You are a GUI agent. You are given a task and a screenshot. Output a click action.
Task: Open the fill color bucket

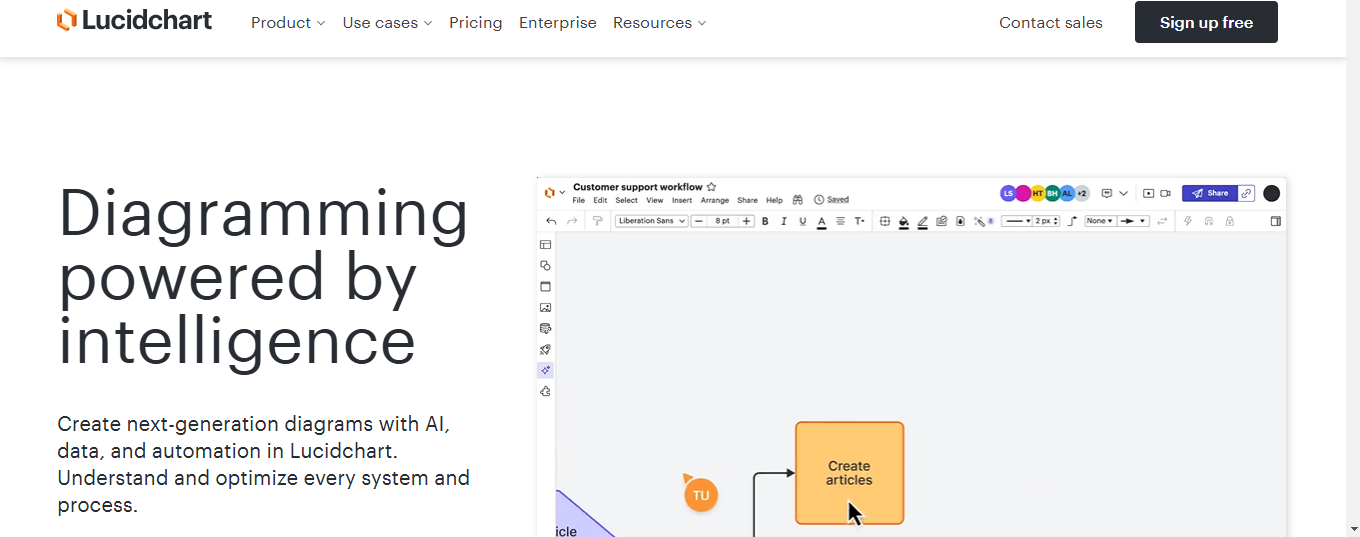pos(904,222)
